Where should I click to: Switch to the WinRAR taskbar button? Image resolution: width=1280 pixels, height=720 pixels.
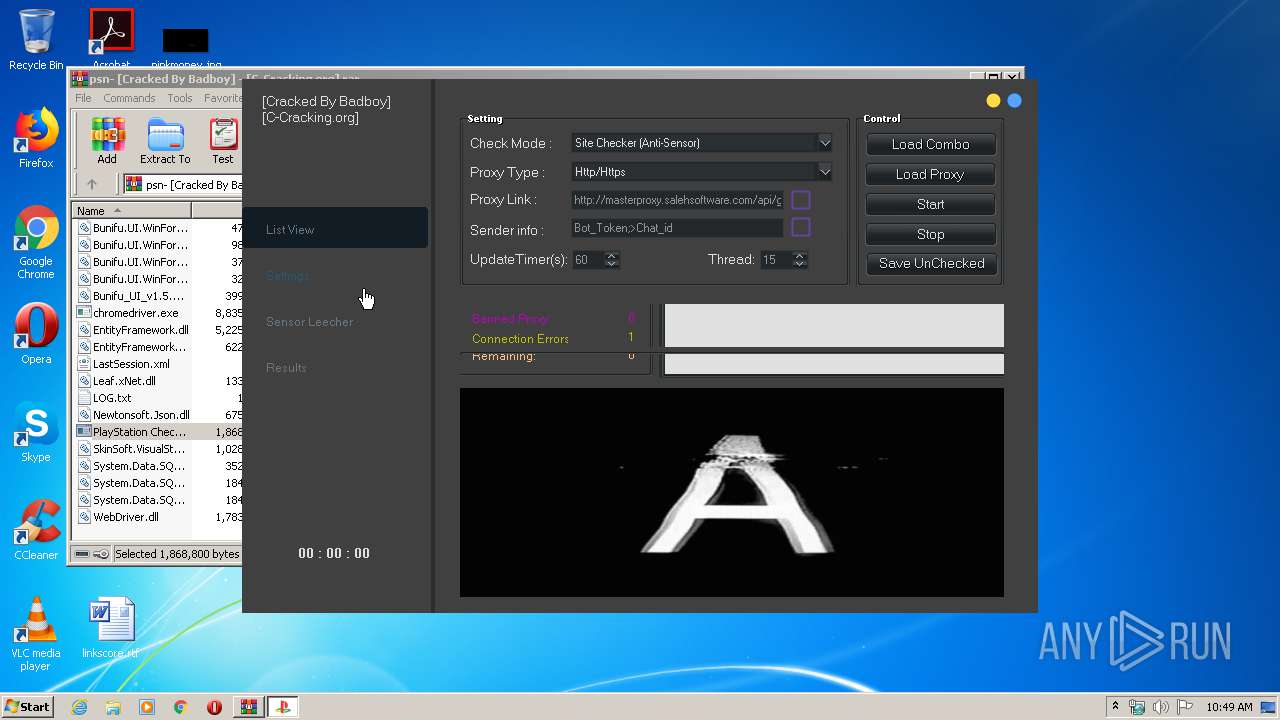pos(248,707)
